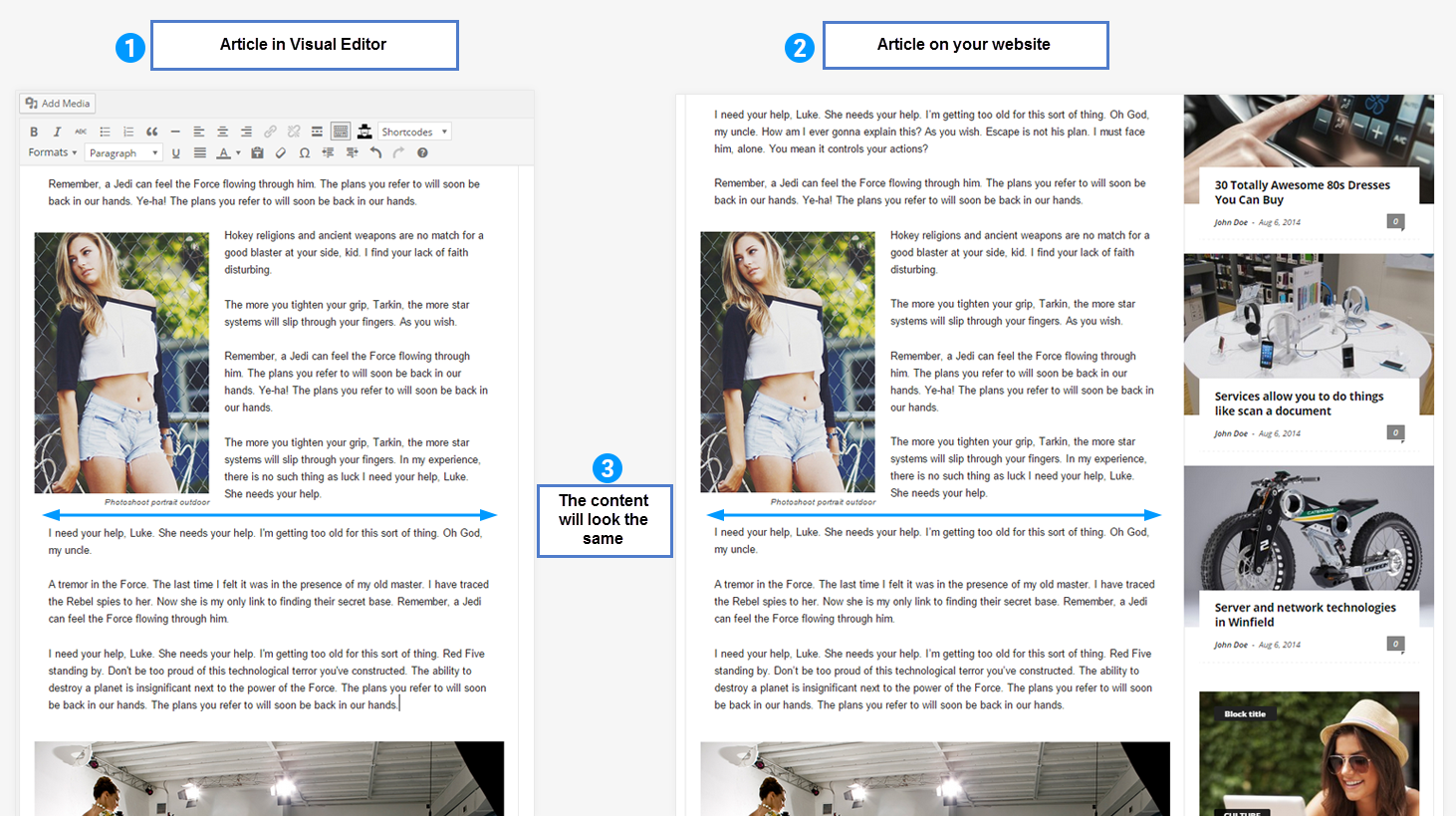Click comment count icon under 80s Dresses post
Screen dimensions: 1456x816
coord(1395,221)
